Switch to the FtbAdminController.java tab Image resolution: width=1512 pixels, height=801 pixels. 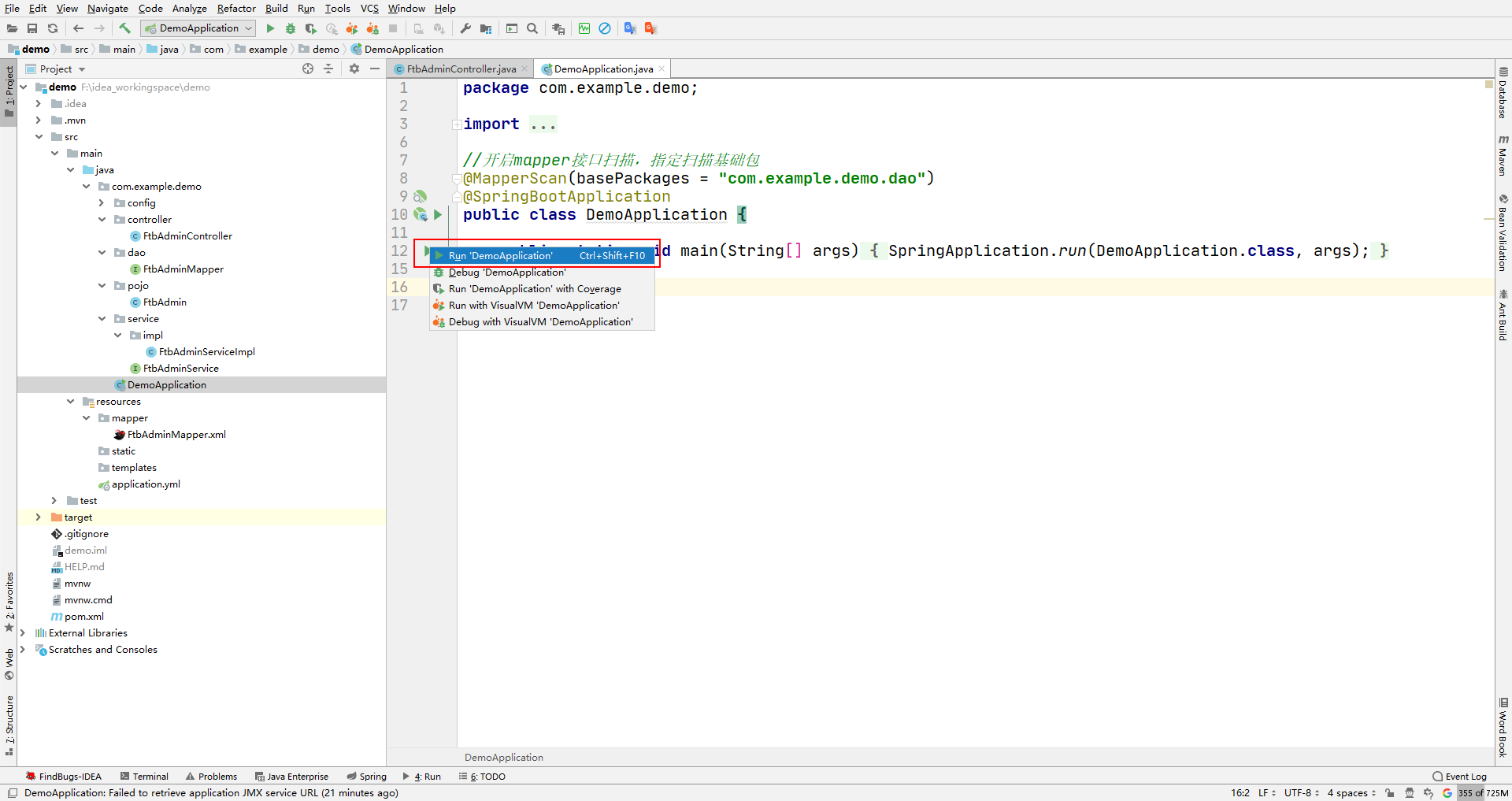click(461, 69)
